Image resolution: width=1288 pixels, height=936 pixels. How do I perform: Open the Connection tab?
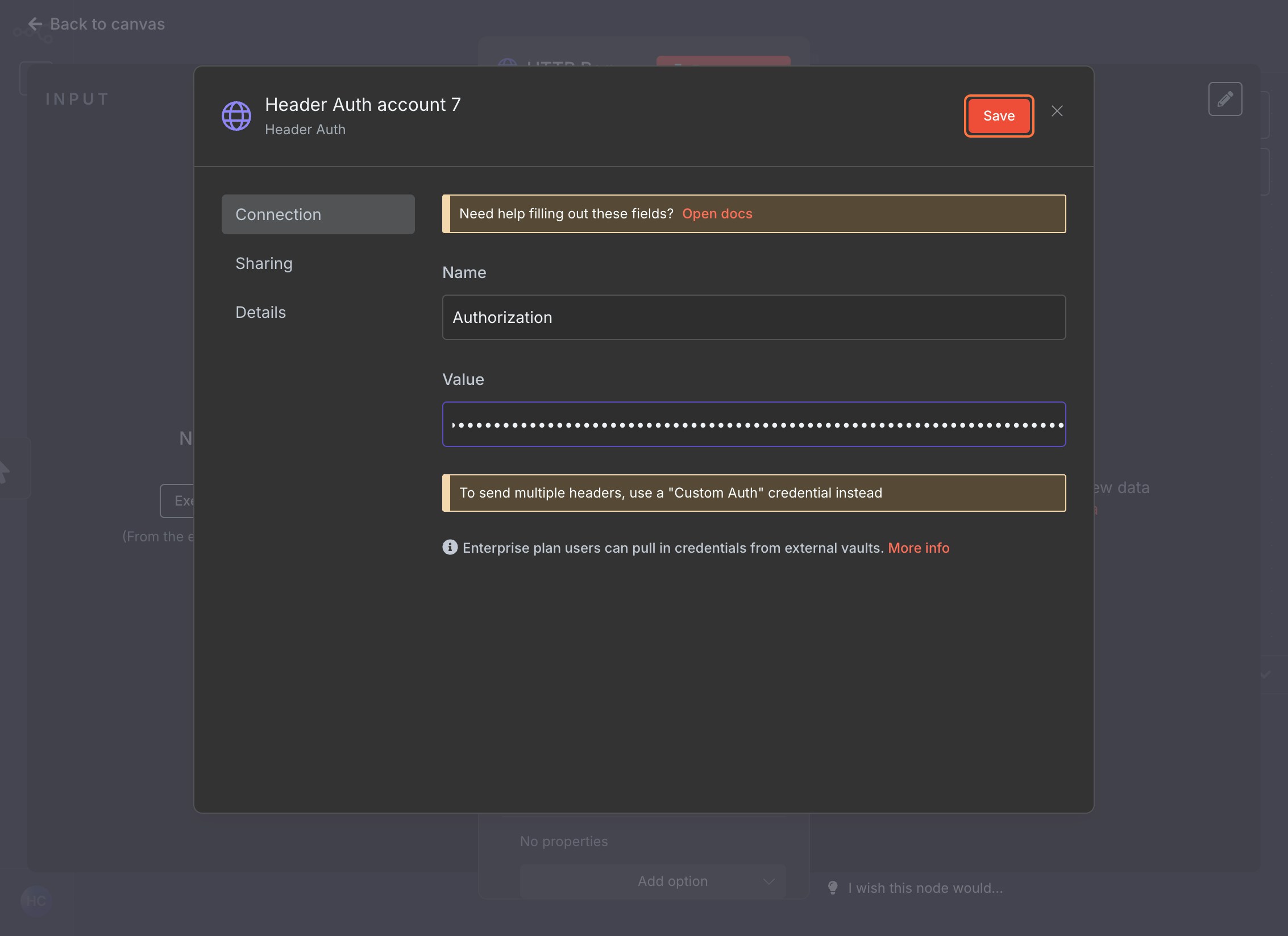coord(318,214)
